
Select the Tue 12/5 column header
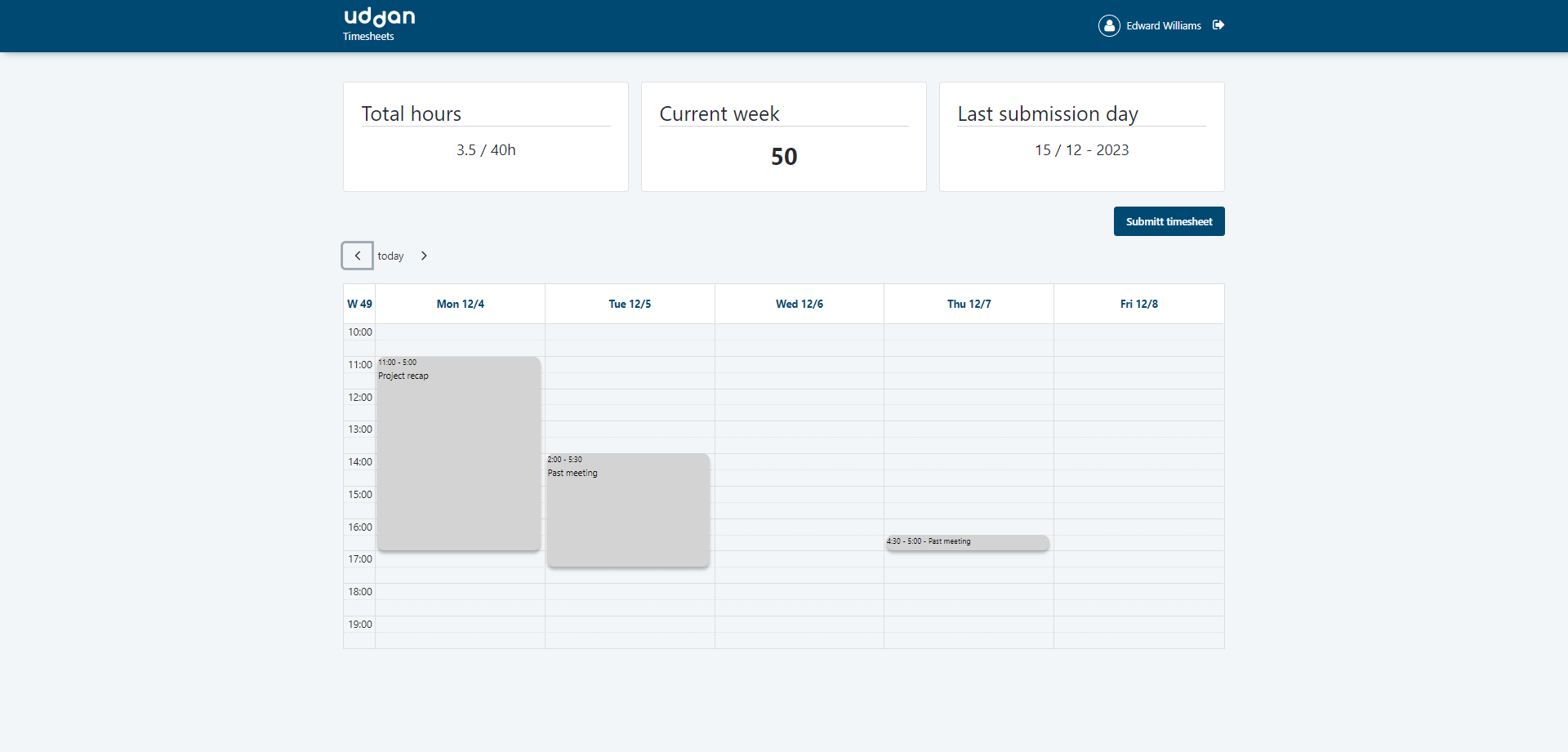[630, 304]
